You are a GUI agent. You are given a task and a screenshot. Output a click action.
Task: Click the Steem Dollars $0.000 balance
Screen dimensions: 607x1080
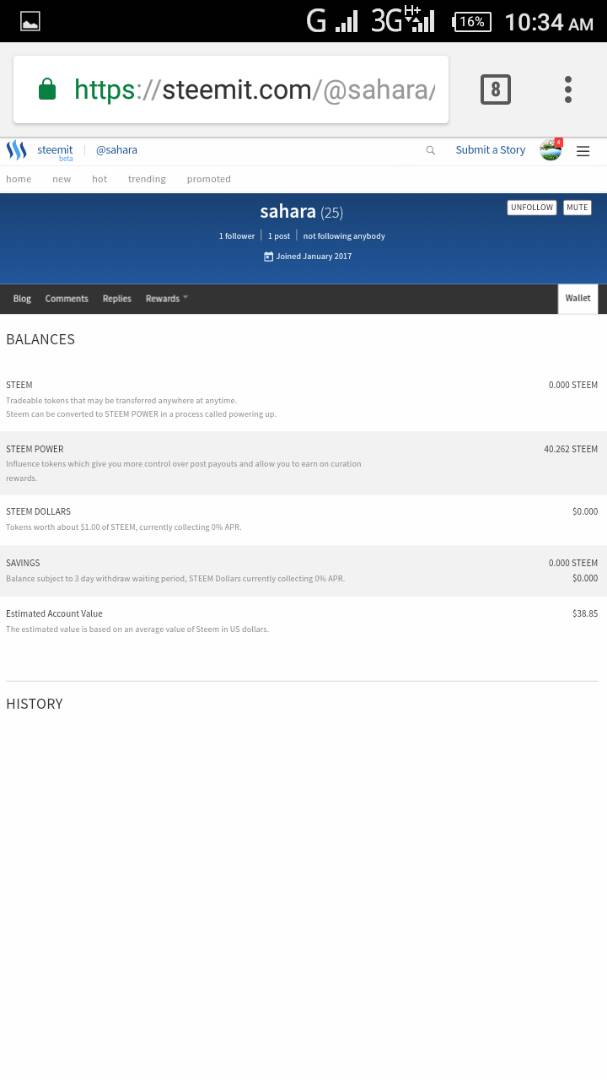pyautogui.click(x=585, y=512)
